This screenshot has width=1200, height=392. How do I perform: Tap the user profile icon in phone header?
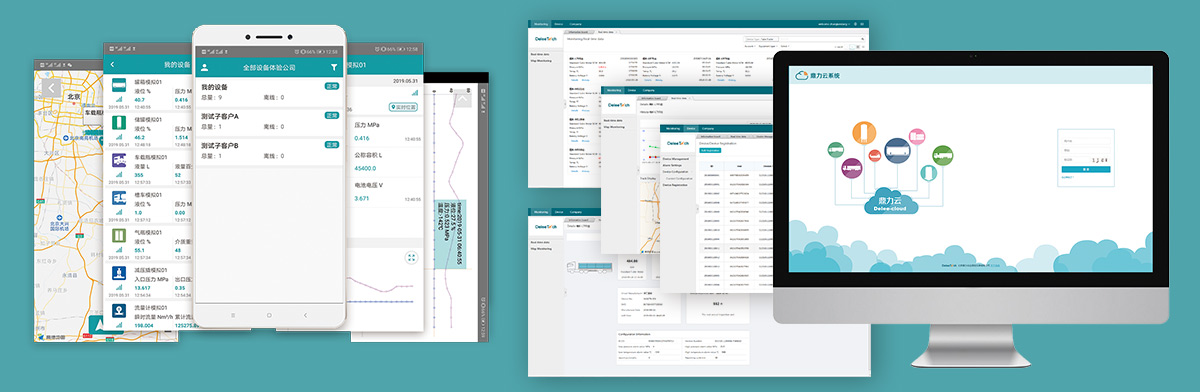tap(205, 67)
